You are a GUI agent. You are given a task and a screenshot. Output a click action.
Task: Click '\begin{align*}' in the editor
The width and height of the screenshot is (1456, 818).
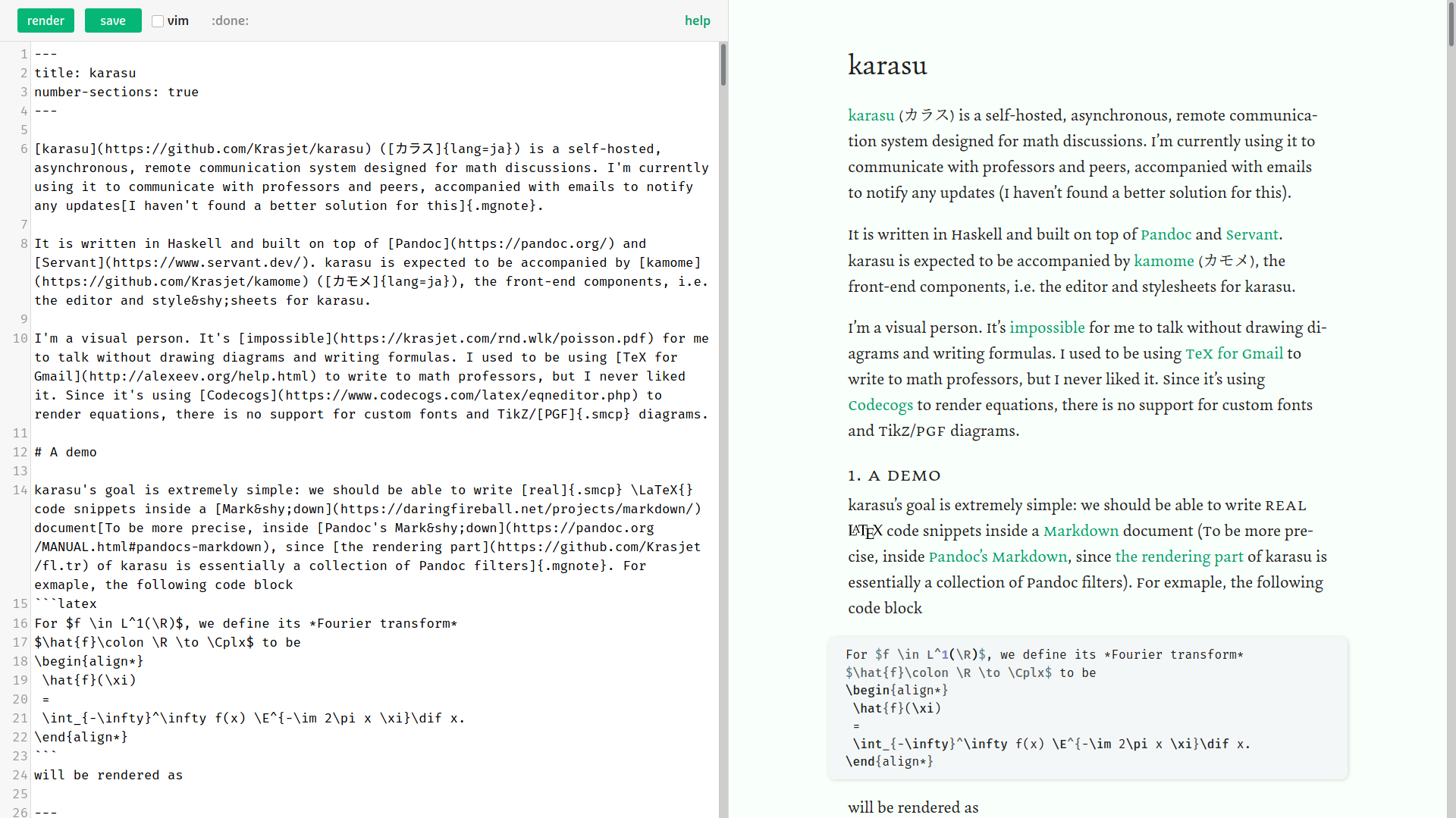(89, 661)
